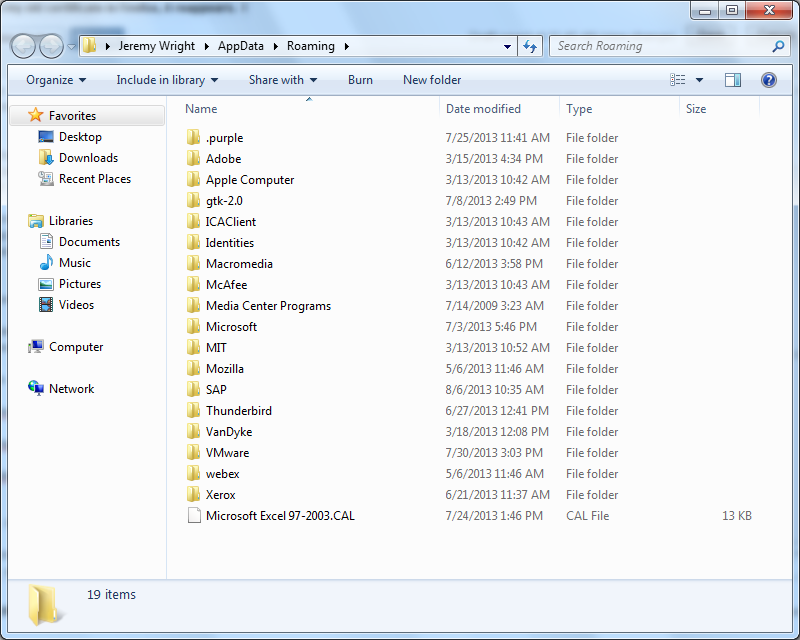The image size is (800, 640).
Task: Click the address bar folder icon
Action: click(89, 46)
